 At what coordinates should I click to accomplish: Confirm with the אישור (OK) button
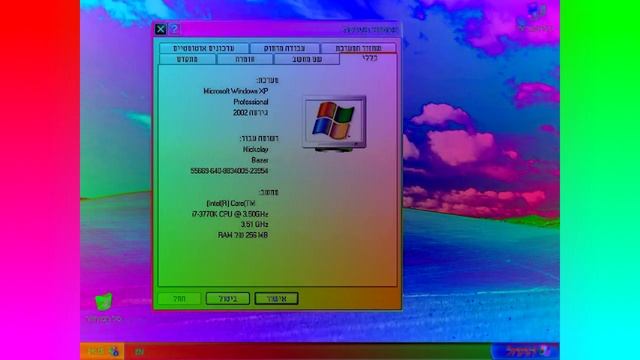pos(276,298)
